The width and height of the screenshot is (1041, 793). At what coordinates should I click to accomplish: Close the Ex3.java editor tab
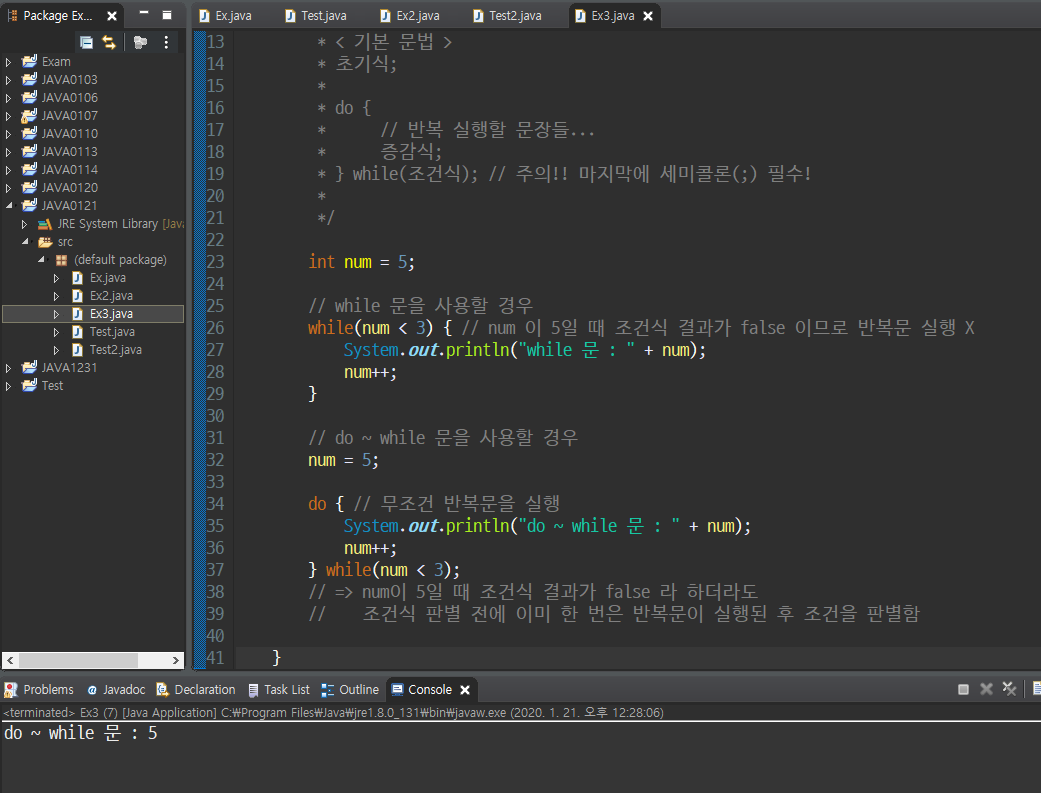(649, 16)
